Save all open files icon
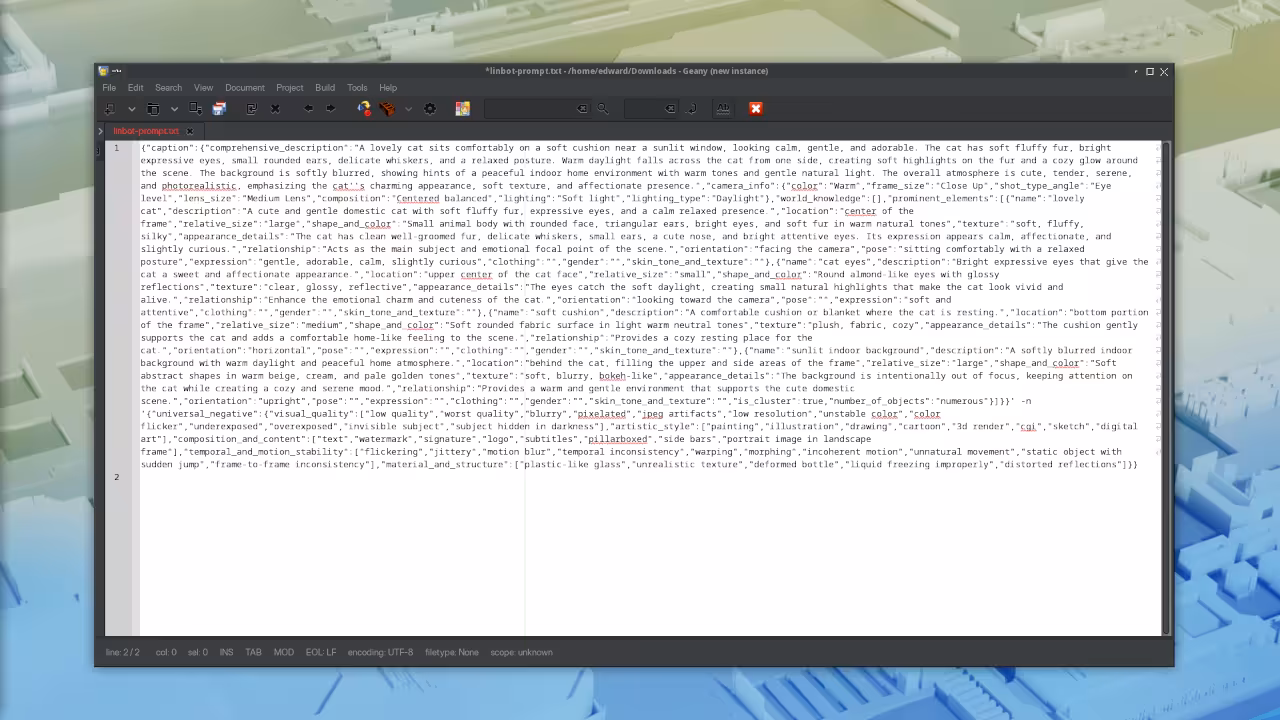The width and height of the screenshot is (1280, 720). pyautogui.click(x=219, y=108)
